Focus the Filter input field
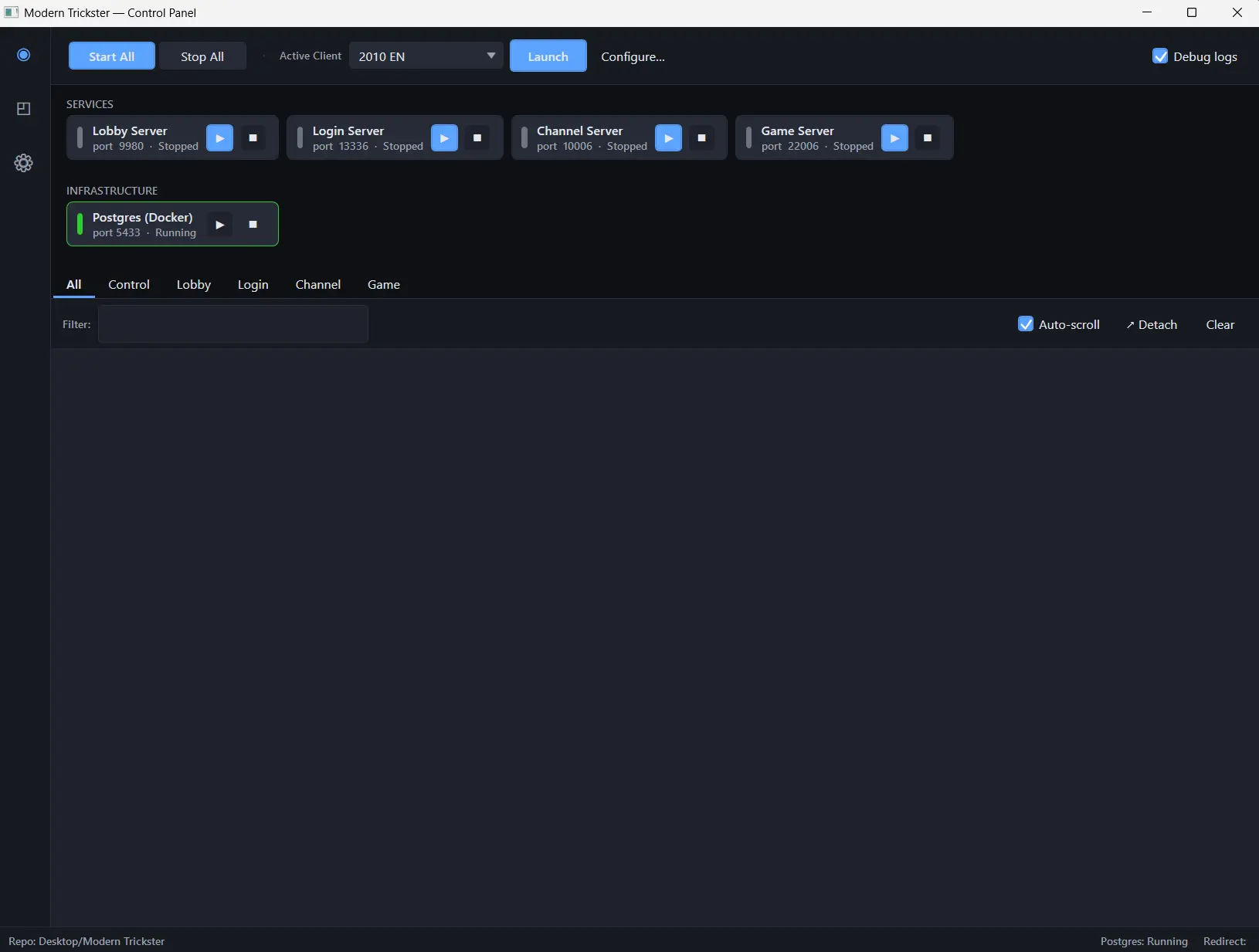Viewport: 1259px width, 952px height. click(233, 324)
